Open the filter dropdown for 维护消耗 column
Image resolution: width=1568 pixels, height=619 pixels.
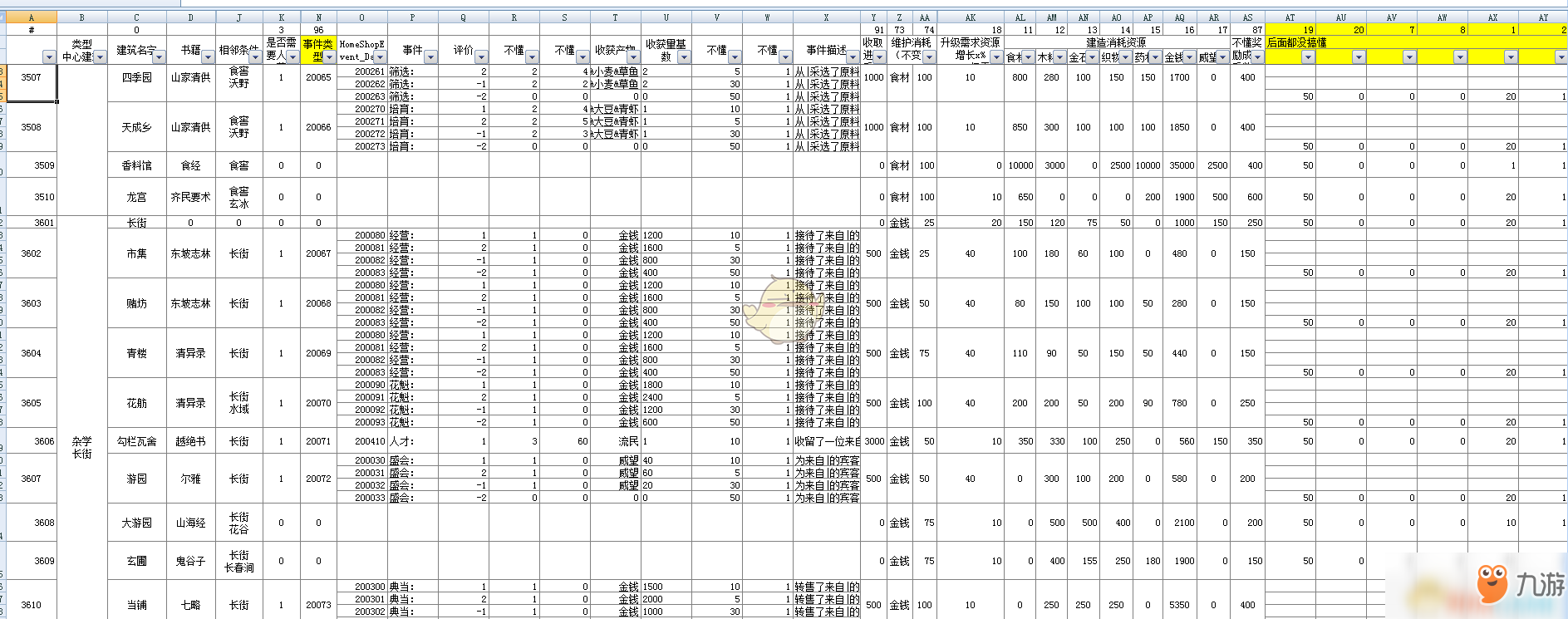929,57
